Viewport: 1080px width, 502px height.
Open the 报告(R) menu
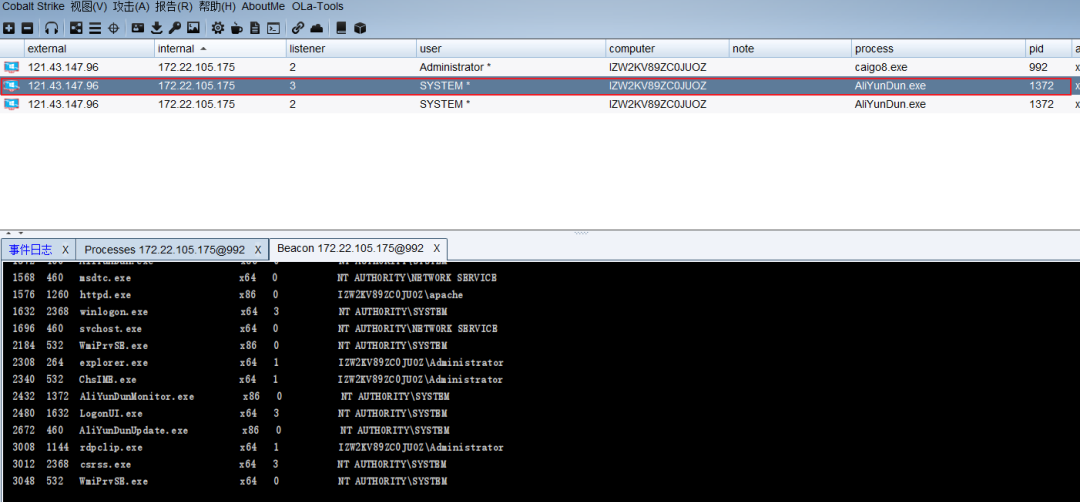click(174, 6)
